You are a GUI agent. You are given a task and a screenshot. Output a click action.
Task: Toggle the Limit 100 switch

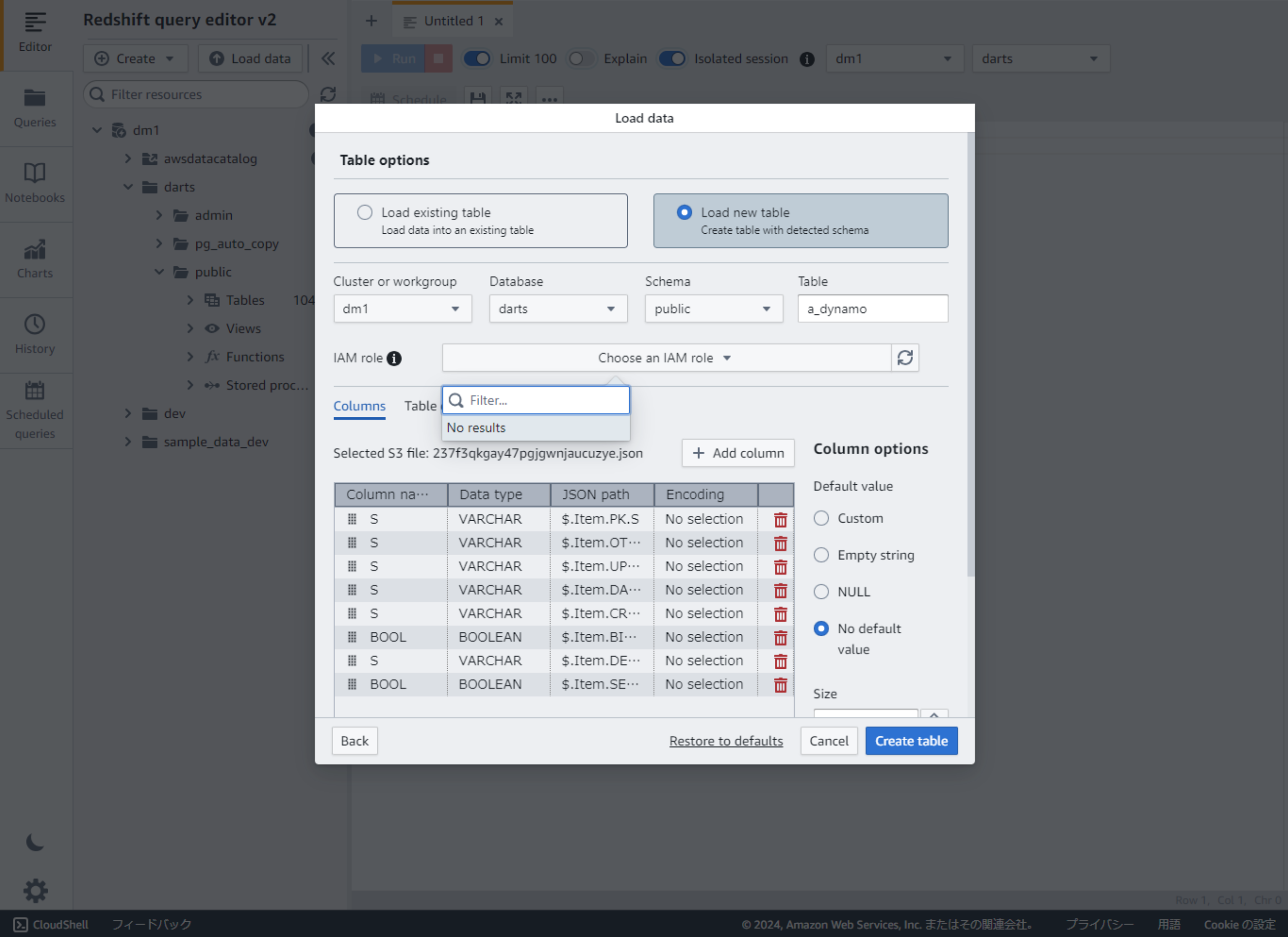coord(477,59)
